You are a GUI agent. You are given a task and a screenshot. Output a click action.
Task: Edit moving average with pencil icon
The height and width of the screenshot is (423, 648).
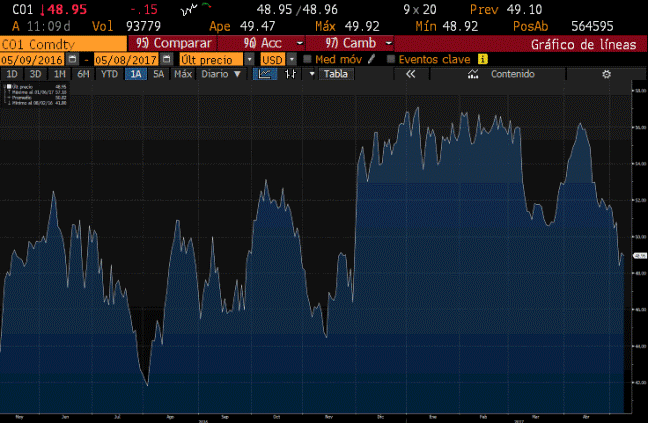(372, 59)
